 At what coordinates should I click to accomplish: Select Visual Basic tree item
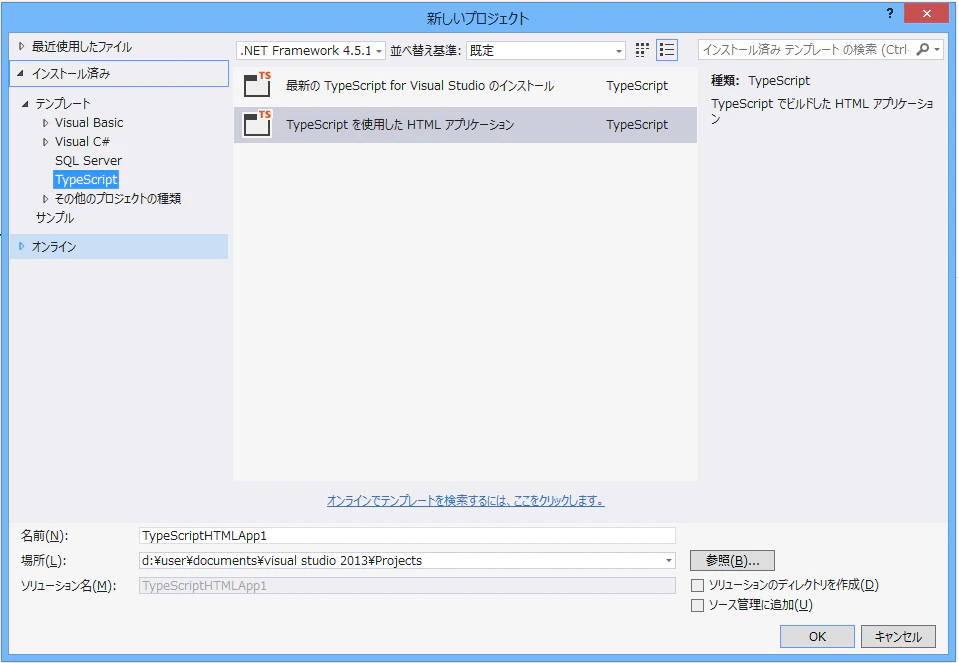click(89, 123)
